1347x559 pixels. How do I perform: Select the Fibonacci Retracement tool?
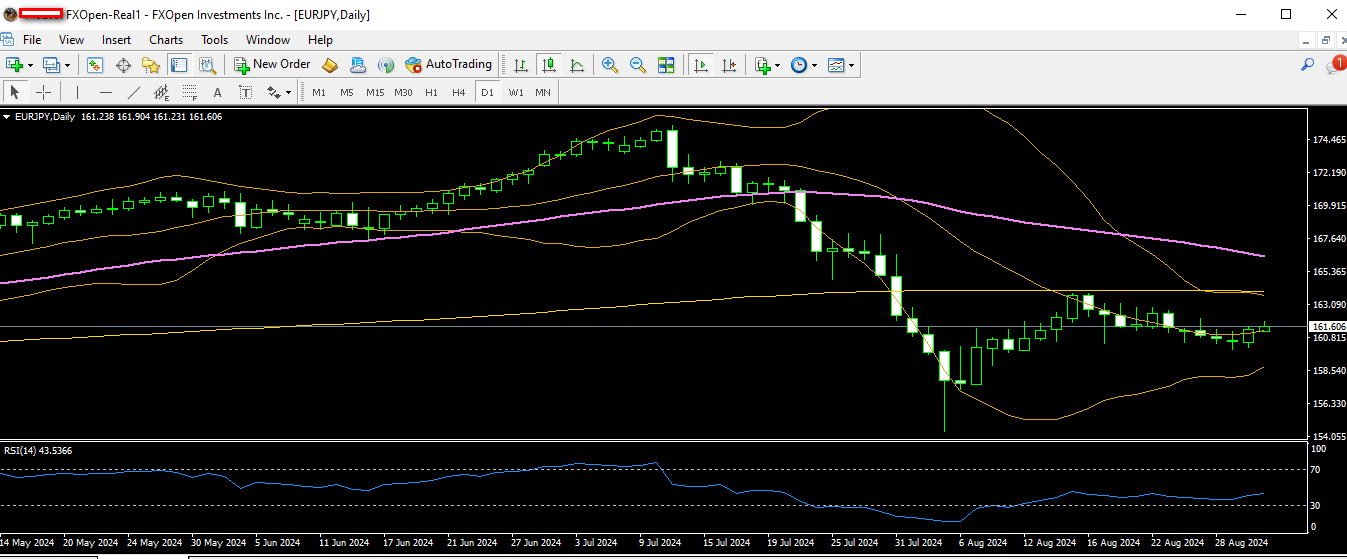(189, 92)
